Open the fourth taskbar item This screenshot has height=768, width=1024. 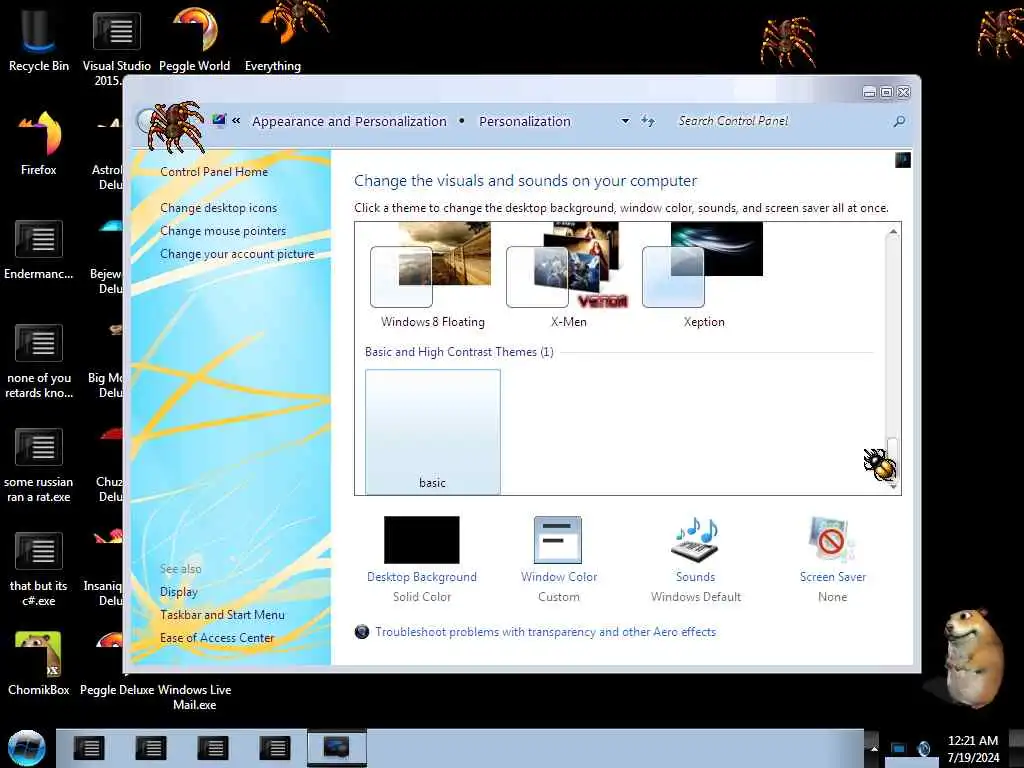pos(275,748)
